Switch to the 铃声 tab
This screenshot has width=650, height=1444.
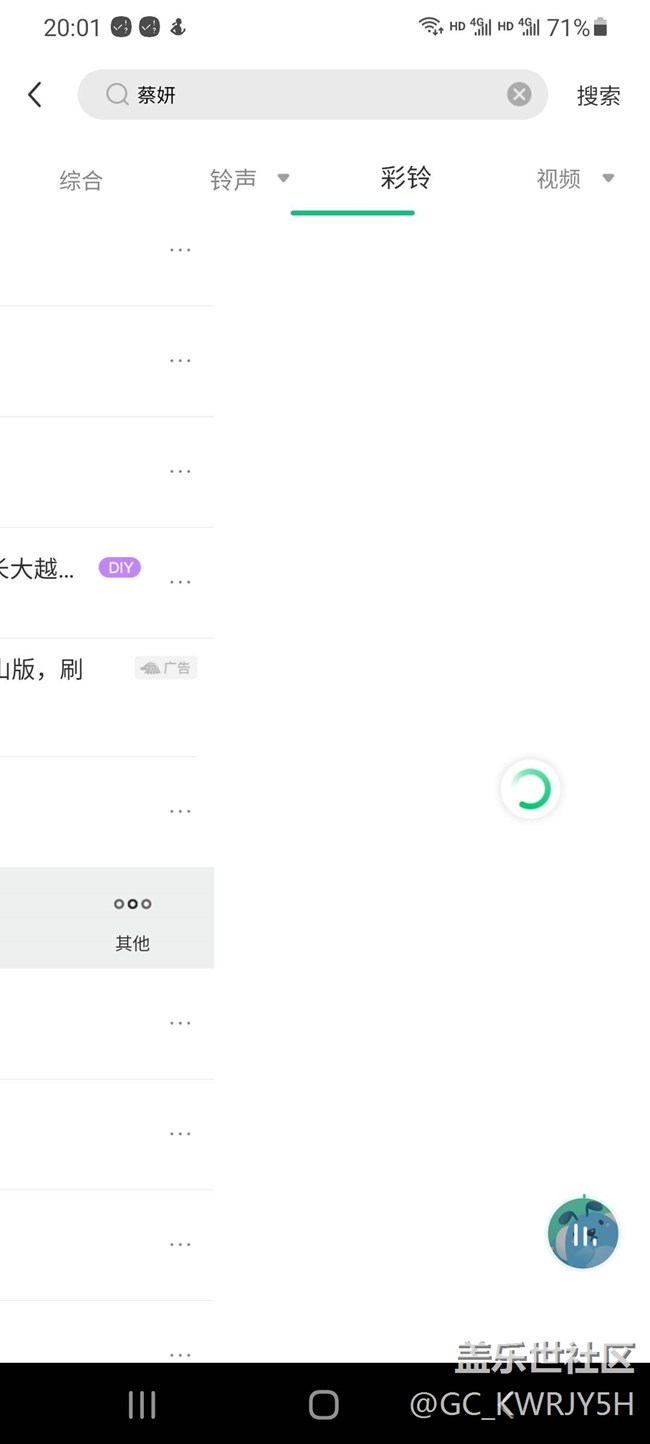tap(233, 179)
